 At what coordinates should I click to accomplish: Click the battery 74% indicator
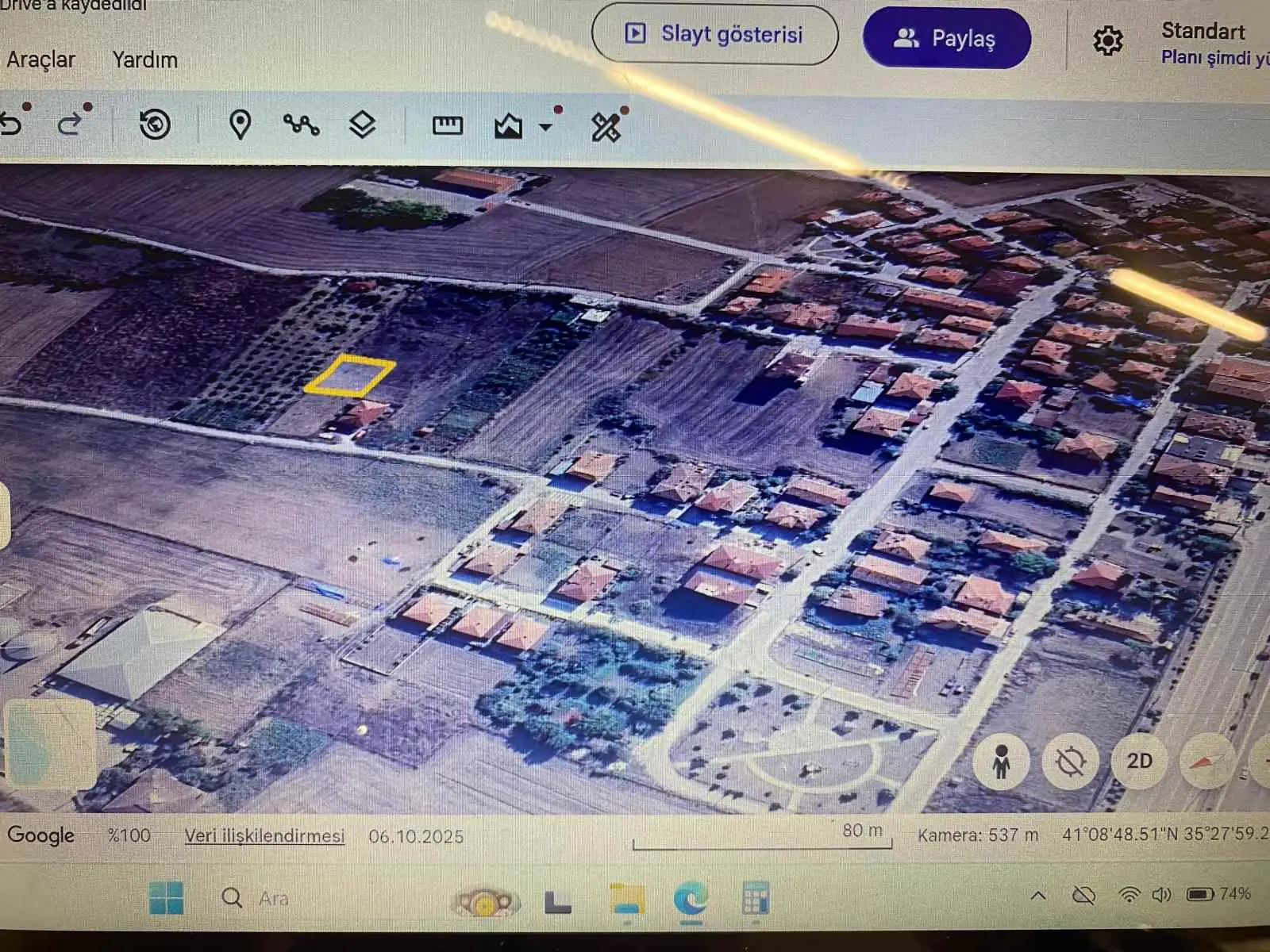point(1218,894)
